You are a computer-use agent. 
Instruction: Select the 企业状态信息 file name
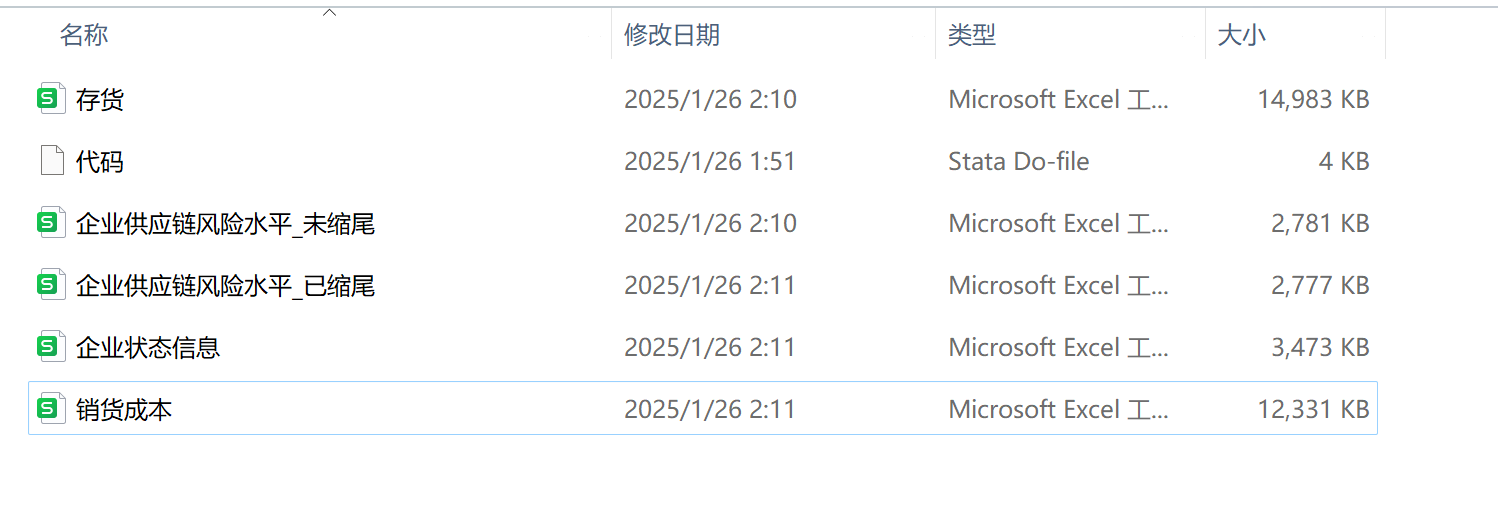[148, 347]
